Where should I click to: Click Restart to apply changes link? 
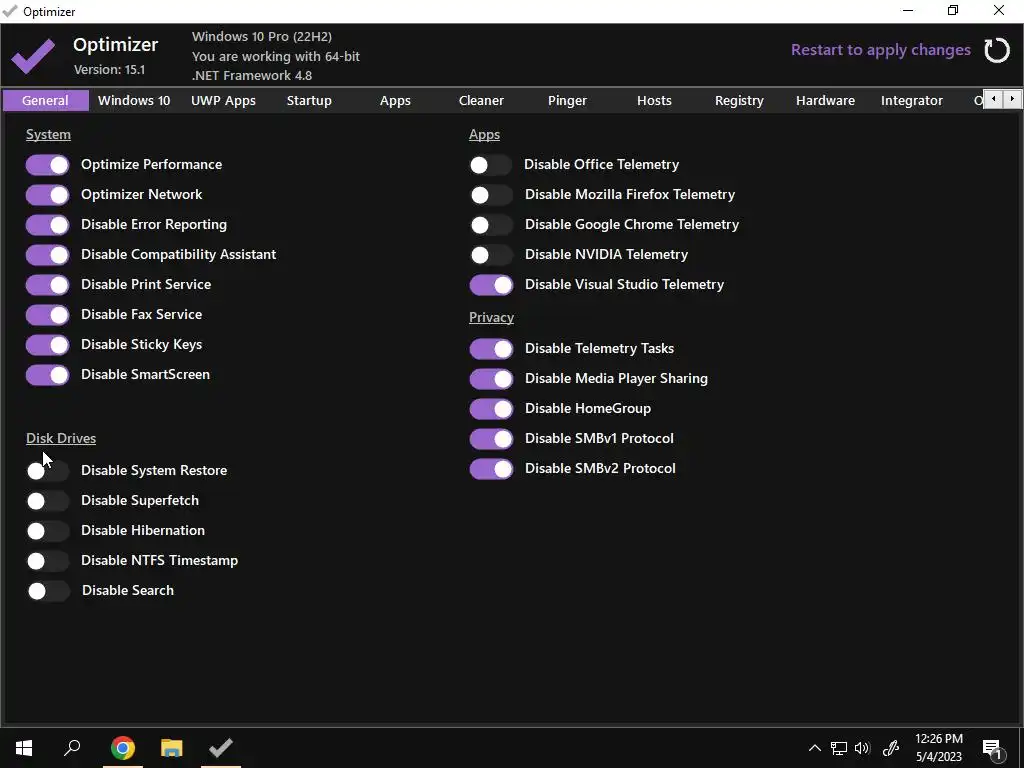click(880, 50)
